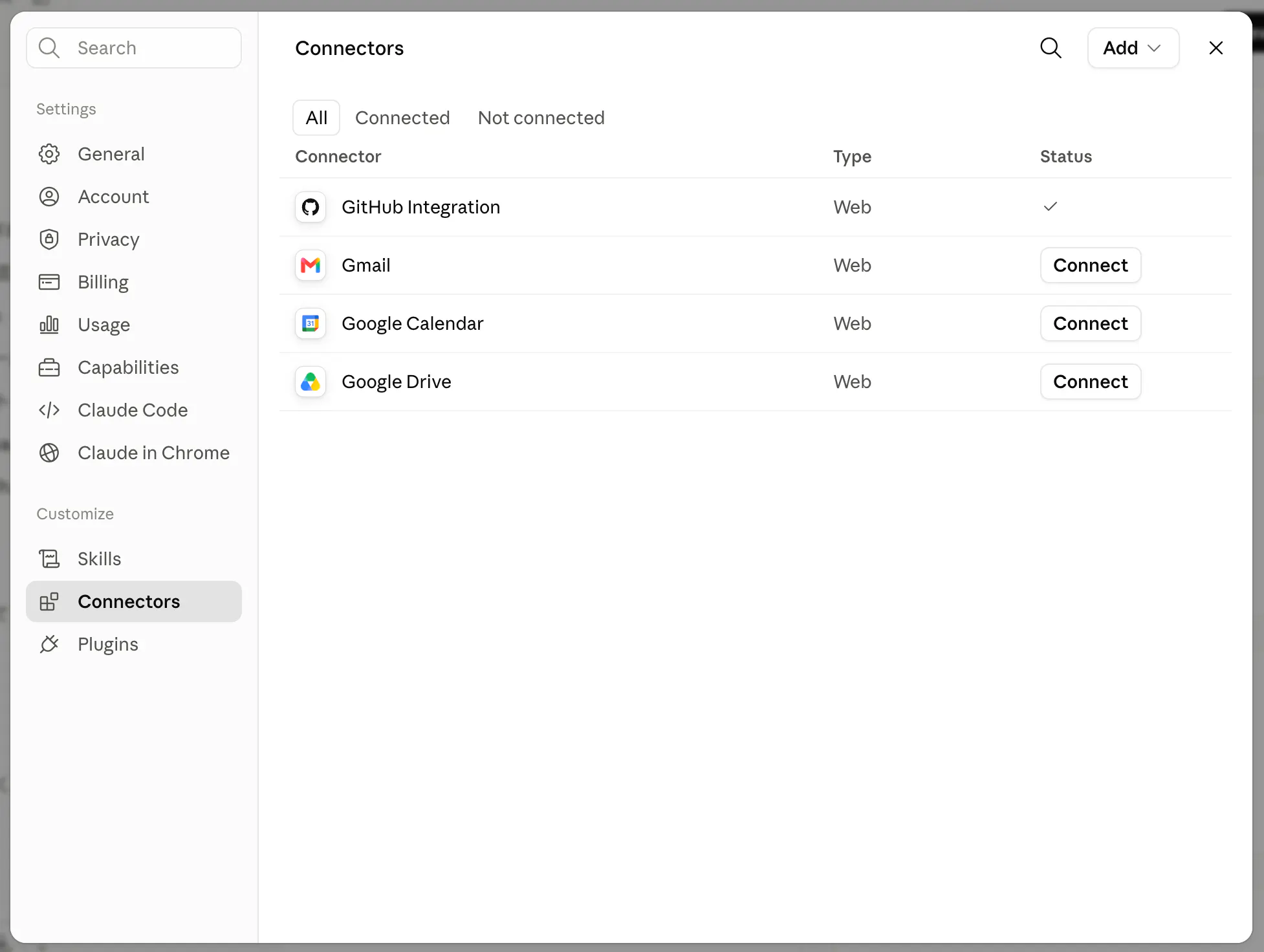Viewport: 1264px width, 952px height.
Task: Show the Not connected tab
Action: 541,118
